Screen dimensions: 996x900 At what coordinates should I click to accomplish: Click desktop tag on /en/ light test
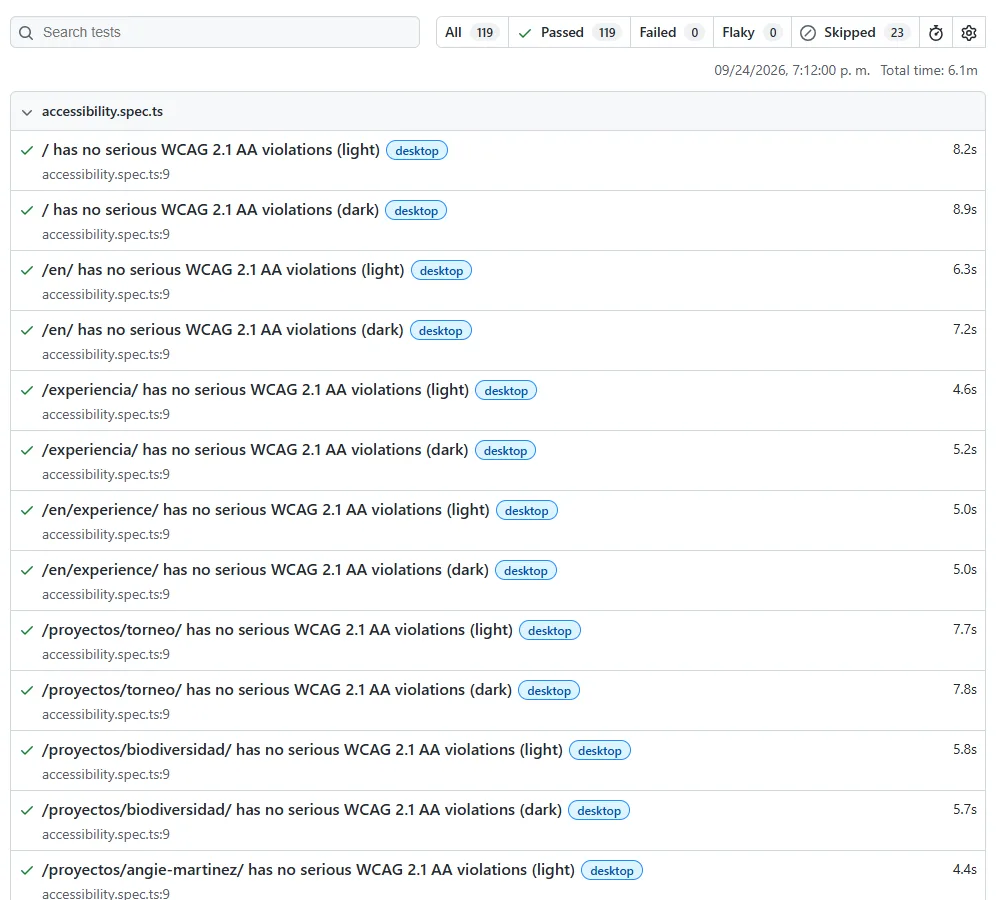[x=441, y=271]
